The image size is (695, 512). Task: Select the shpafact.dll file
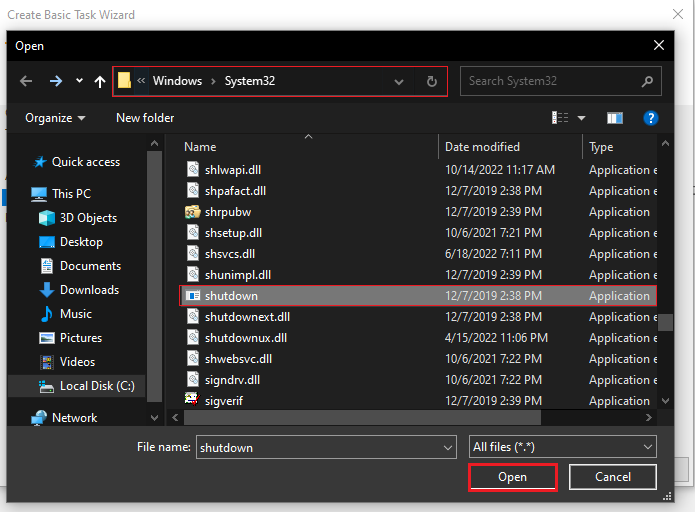(235, 191)
